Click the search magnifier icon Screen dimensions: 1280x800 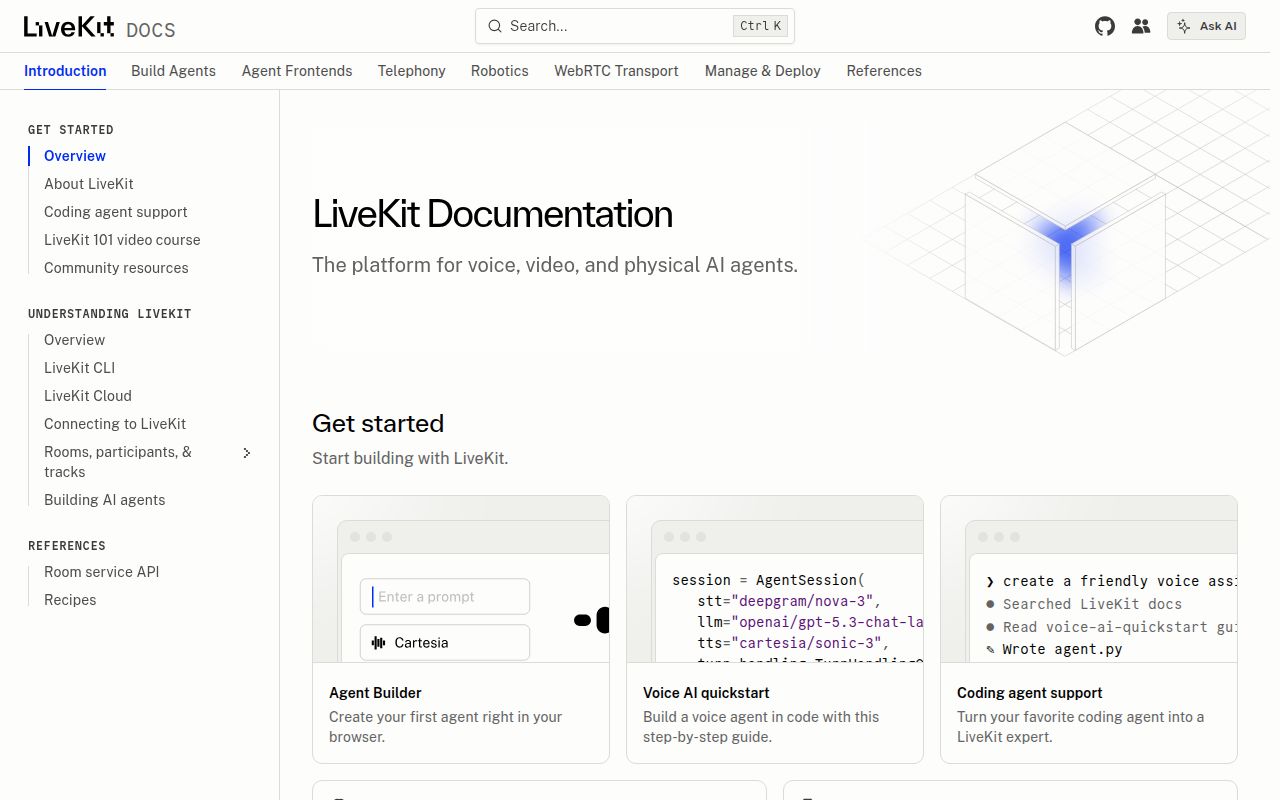[x=494, y=26]
